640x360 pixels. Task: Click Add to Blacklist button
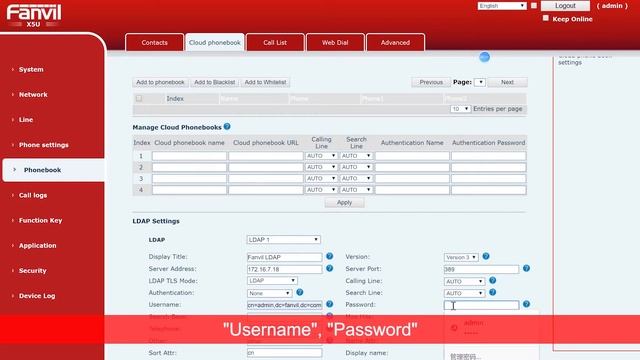point(214,82)
